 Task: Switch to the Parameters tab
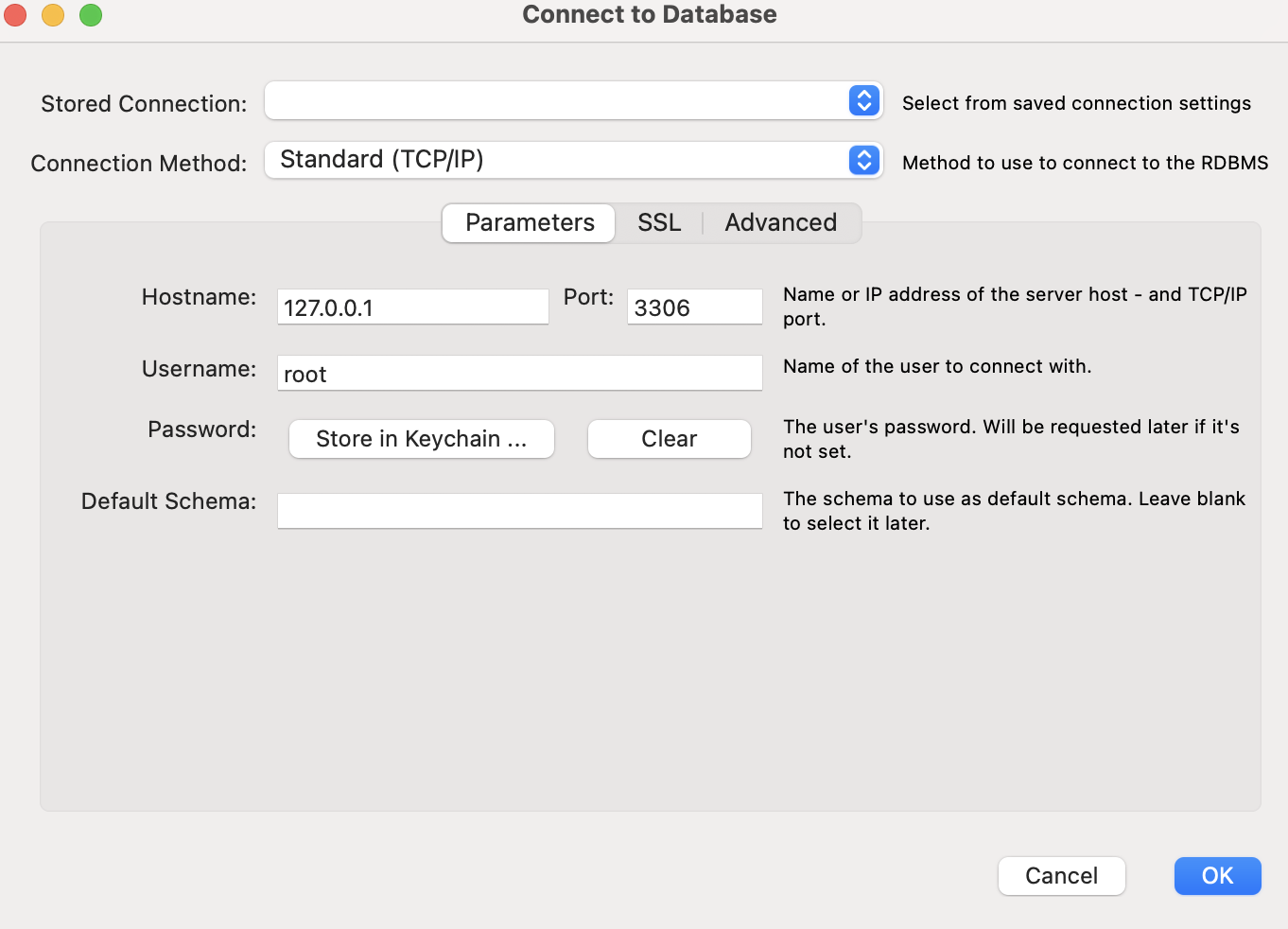(530, 223)
